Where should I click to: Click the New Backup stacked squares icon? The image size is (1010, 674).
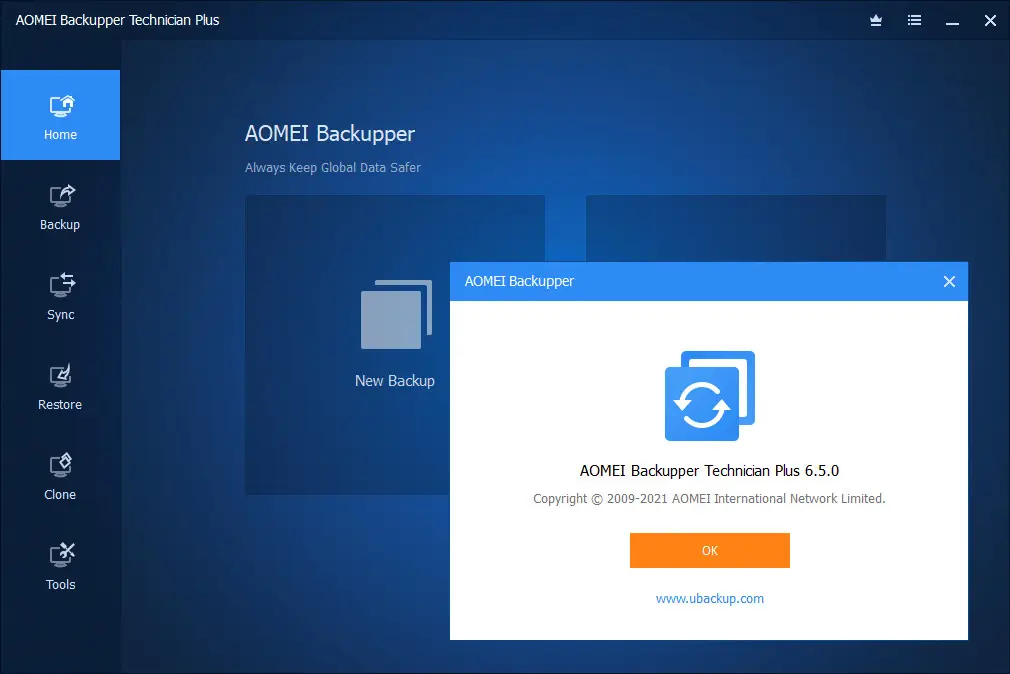point(396,314)
